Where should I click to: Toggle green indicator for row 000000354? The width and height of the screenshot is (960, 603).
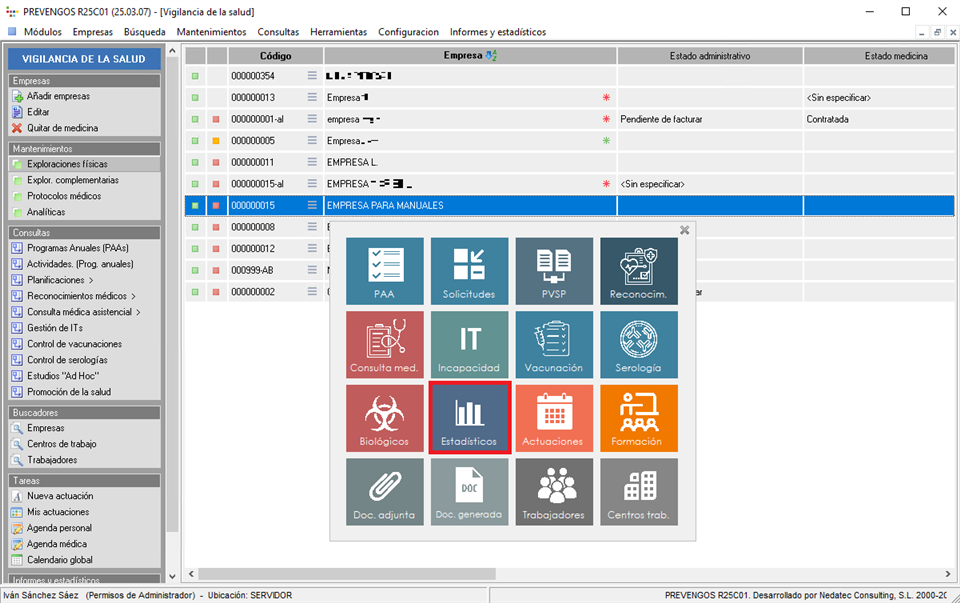(x=195, y=76)
